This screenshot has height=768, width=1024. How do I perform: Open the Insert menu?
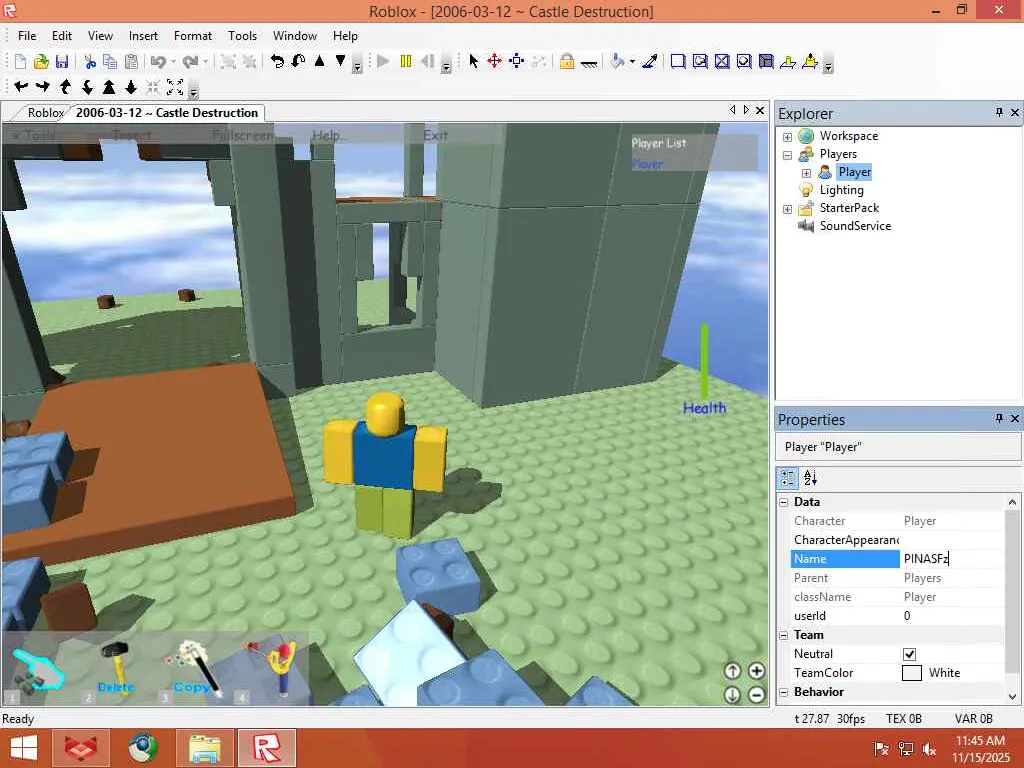pyautogui.click(x=143, y=36)
